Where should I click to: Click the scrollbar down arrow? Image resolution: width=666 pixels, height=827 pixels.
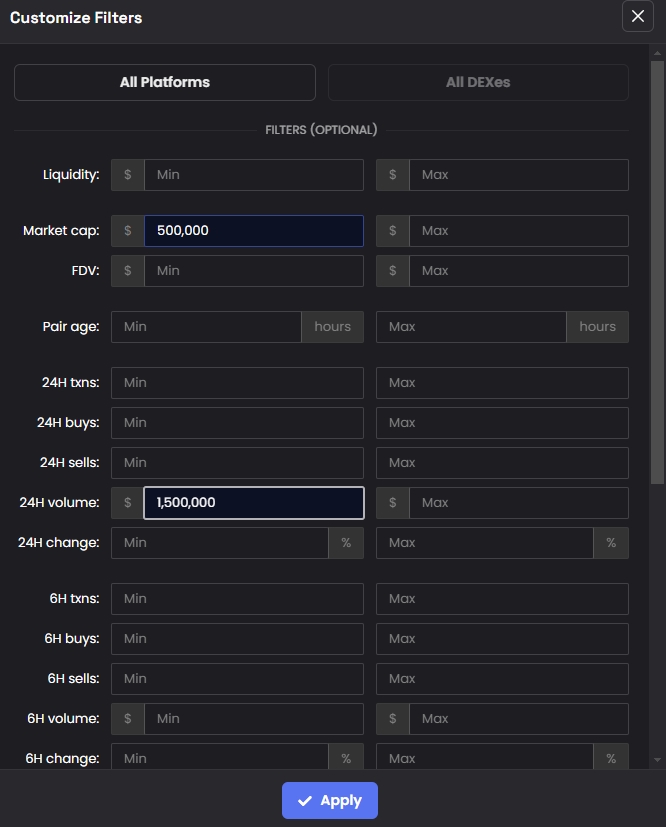[x=656, y=761]
